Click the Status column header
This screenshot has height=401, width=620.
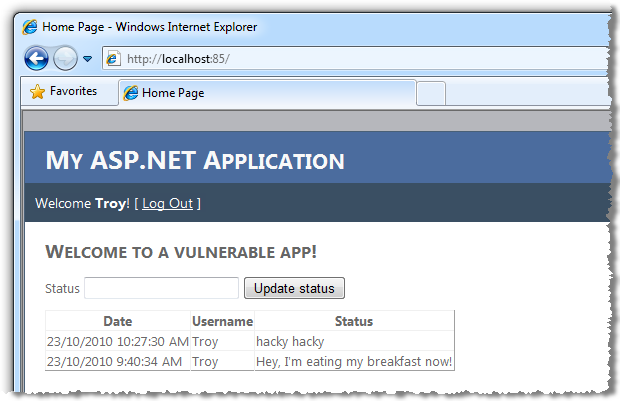point(354,321)
